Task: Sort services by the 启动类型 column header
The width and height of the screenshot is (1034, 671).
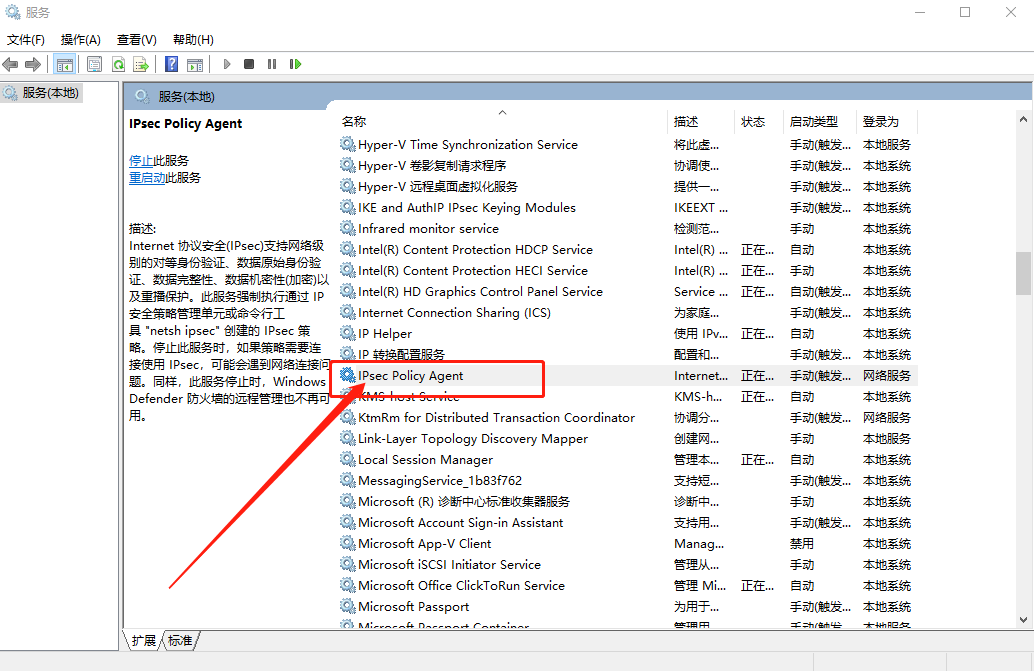Action: tap(813, 122)
